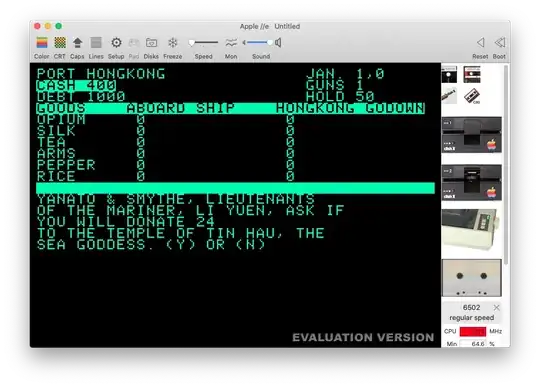Click the highlighted 'CASH 400' text
Viewport: 540px width, 387px height.
pos(76,85)
